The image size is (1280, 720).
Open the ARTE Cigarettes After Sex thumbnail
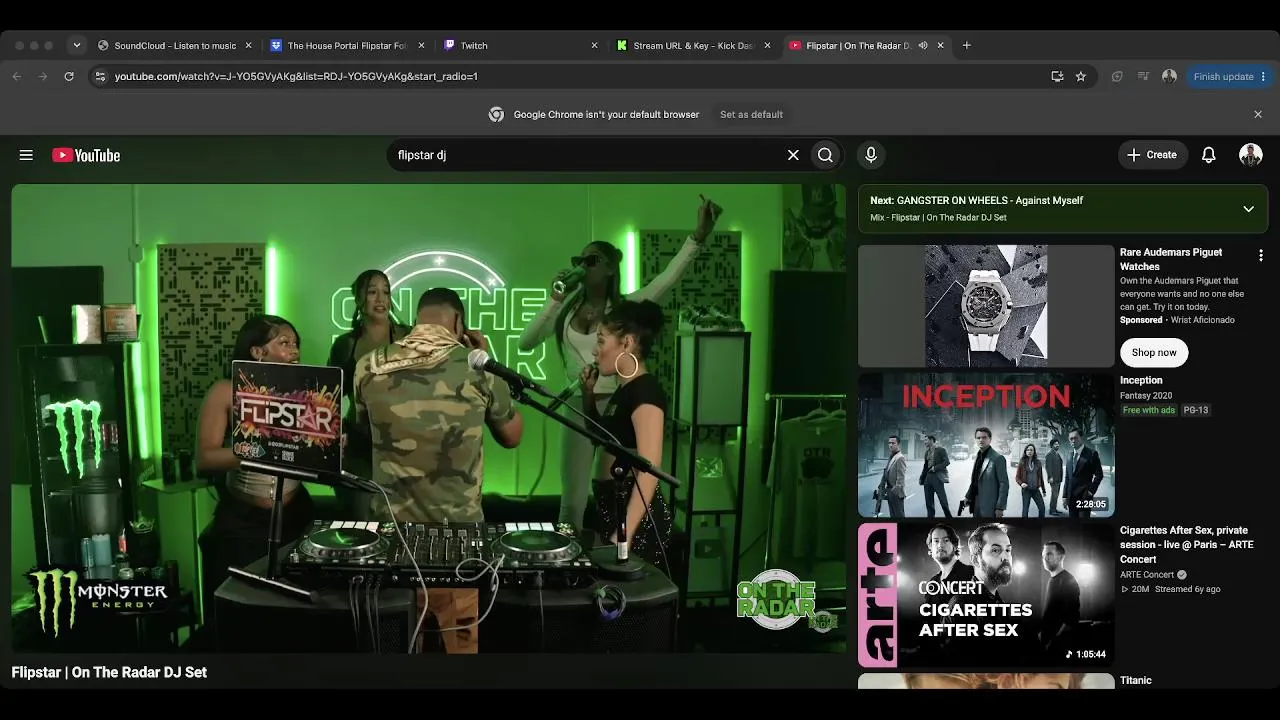(x=986, y=595)
